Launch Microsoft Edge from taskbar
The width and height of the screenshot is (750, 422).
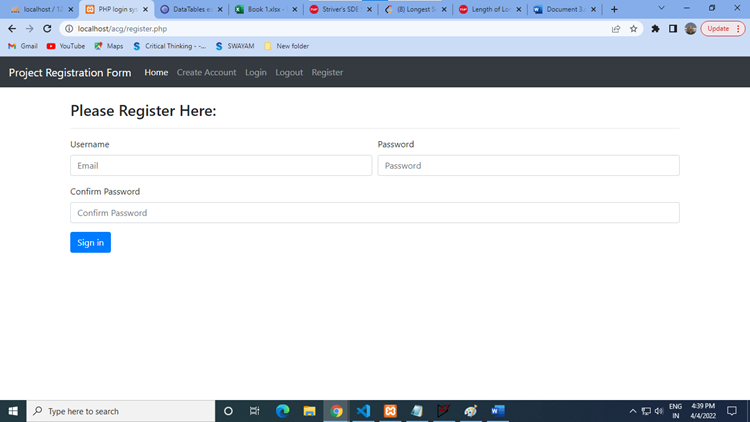pyautogui.click(x=283, y=411)
